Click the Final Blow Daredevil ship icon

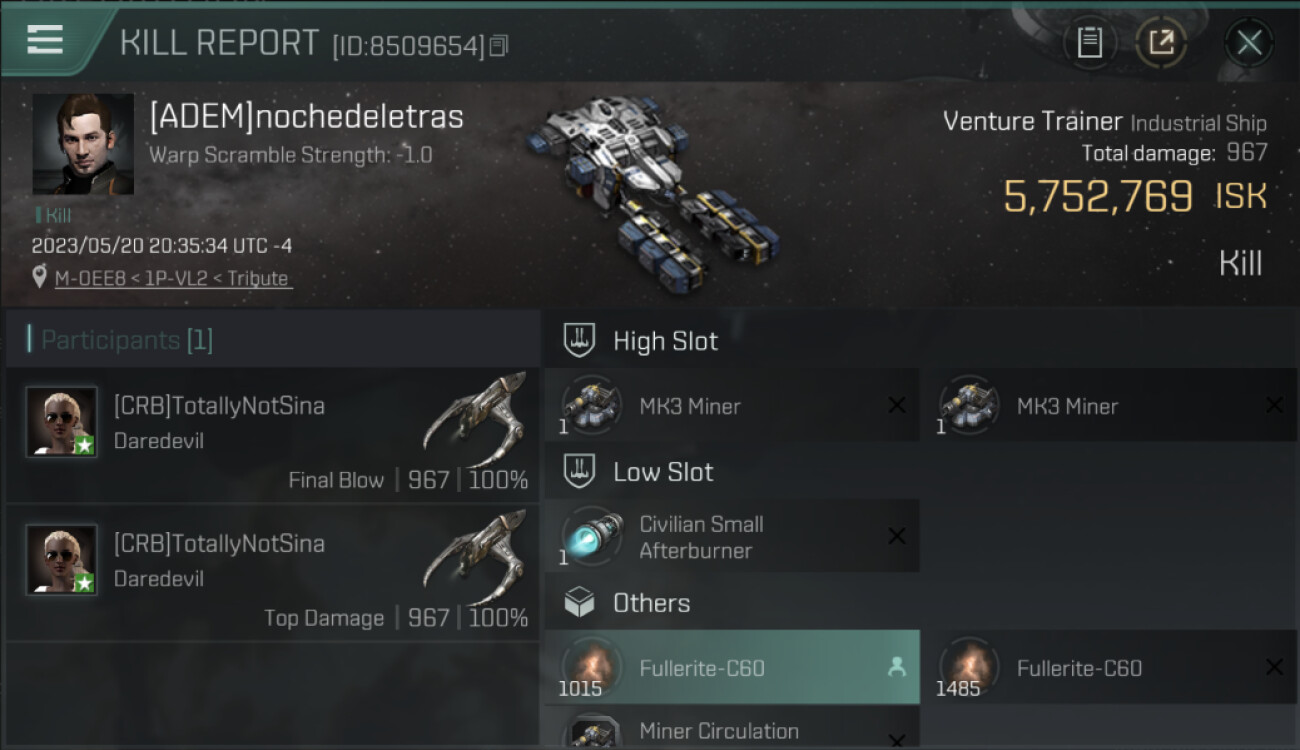pyautogui.click(x=475, y=417)
